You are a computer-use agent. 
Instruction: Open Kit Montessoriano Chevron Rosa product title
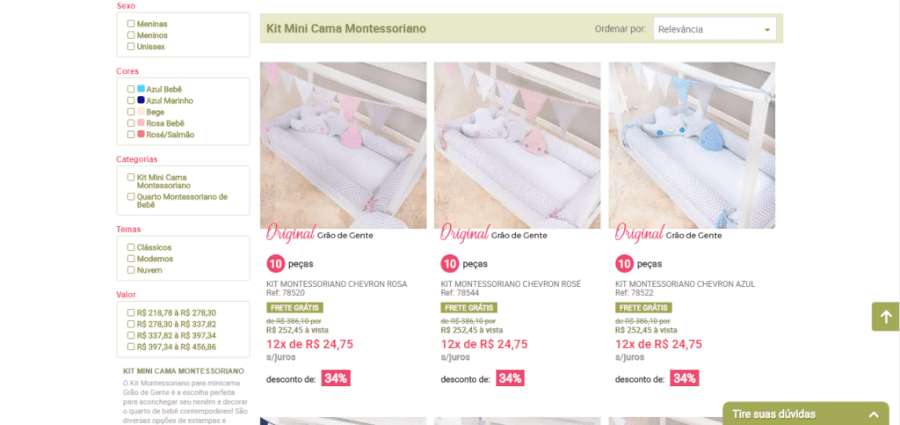point(336,284)
